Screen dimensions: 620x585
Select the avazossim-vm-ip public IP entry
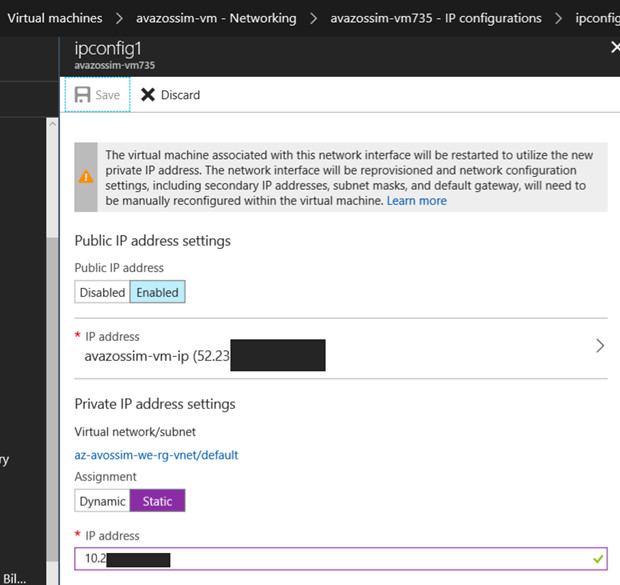point(156,355)
